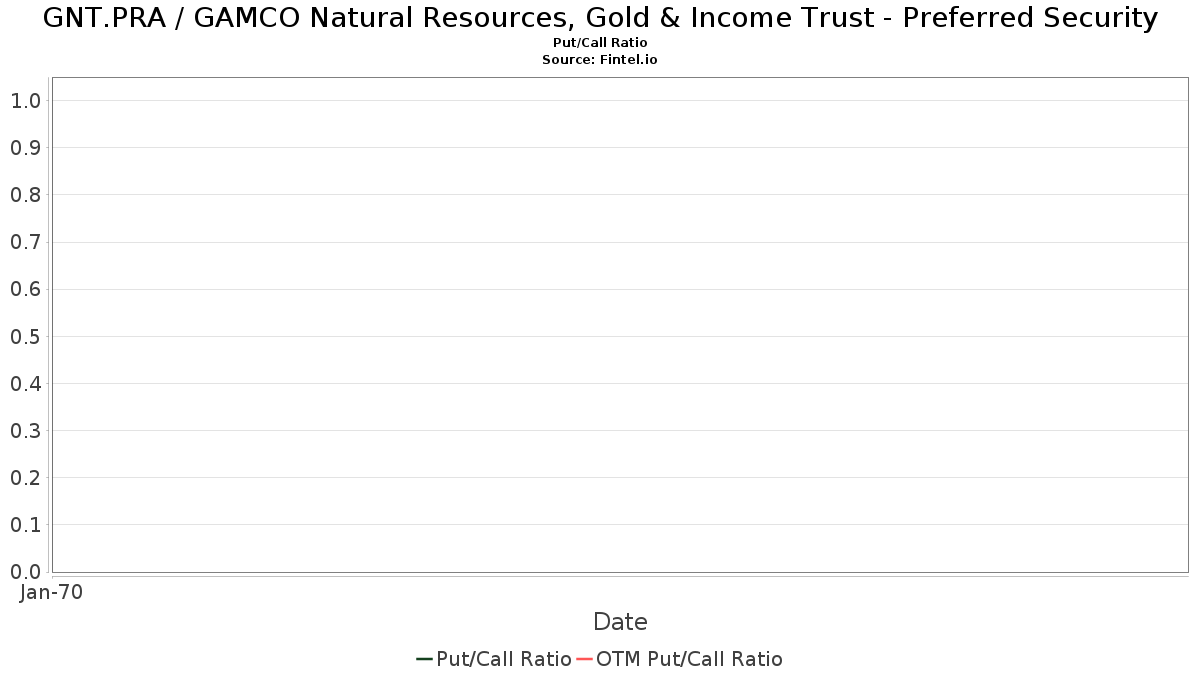
Task: Click the 0.0 y-axis tick label
Action: point(25,572)
